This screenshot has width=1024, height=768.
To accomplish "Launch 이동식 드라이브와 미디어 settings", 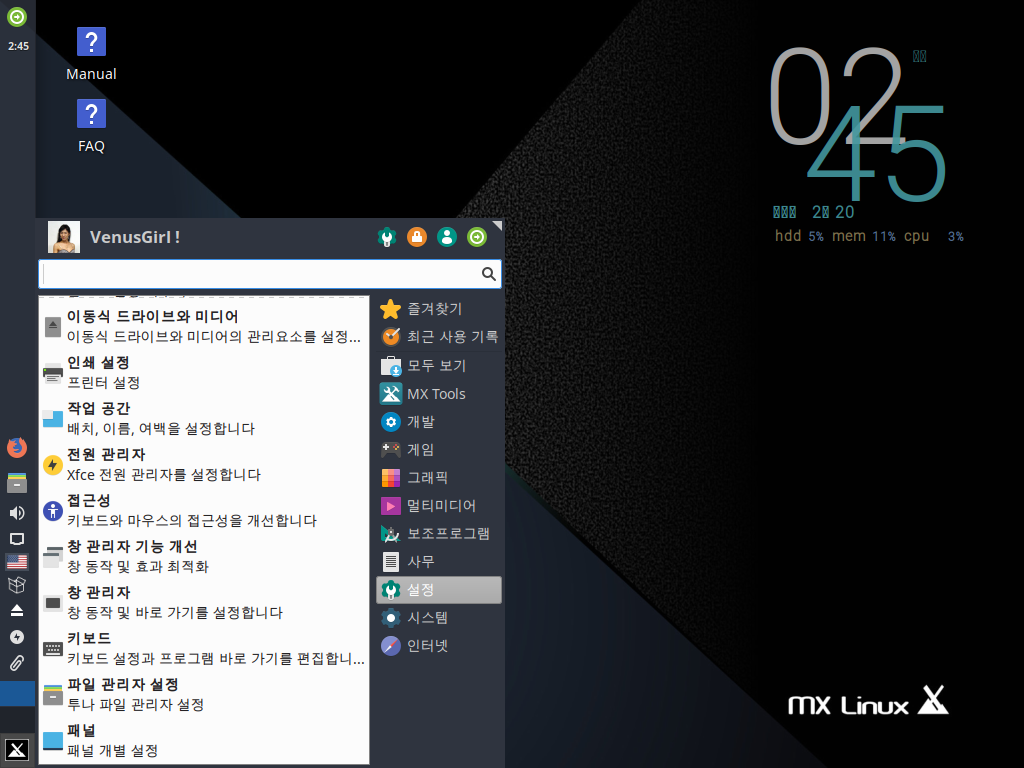I will [204, 327].
